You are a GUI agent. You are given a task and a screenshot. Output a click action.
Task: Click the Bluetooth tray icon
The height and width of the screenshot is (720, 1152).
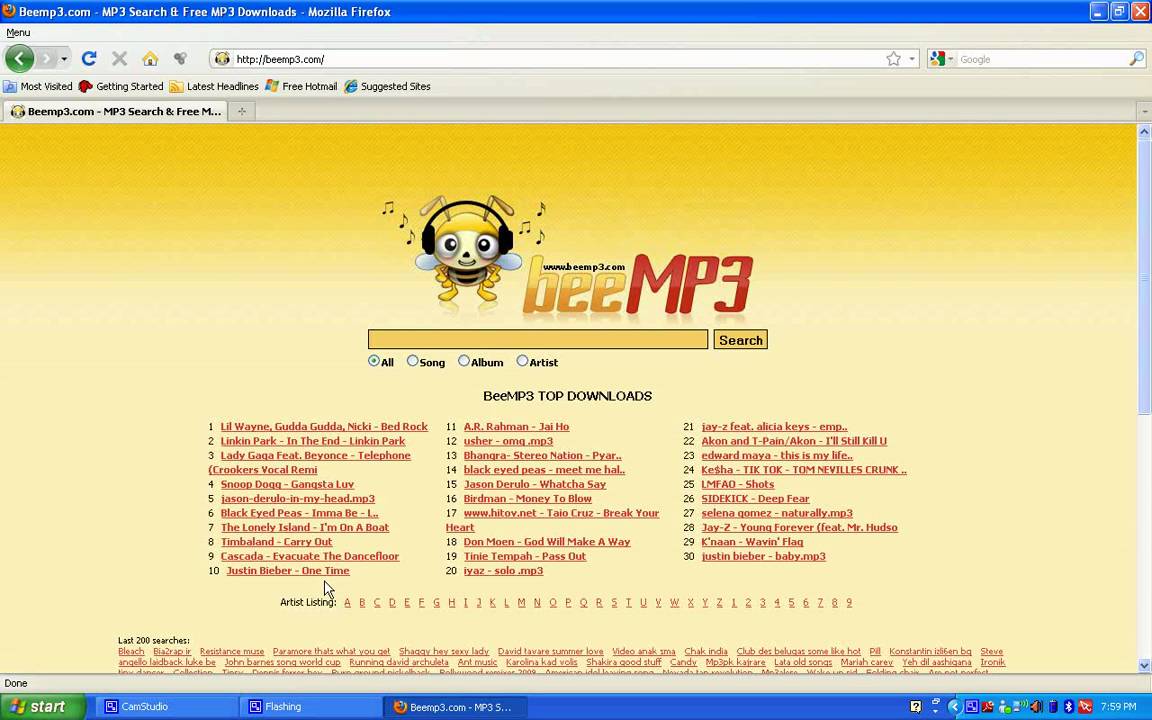pos(1069,707)
